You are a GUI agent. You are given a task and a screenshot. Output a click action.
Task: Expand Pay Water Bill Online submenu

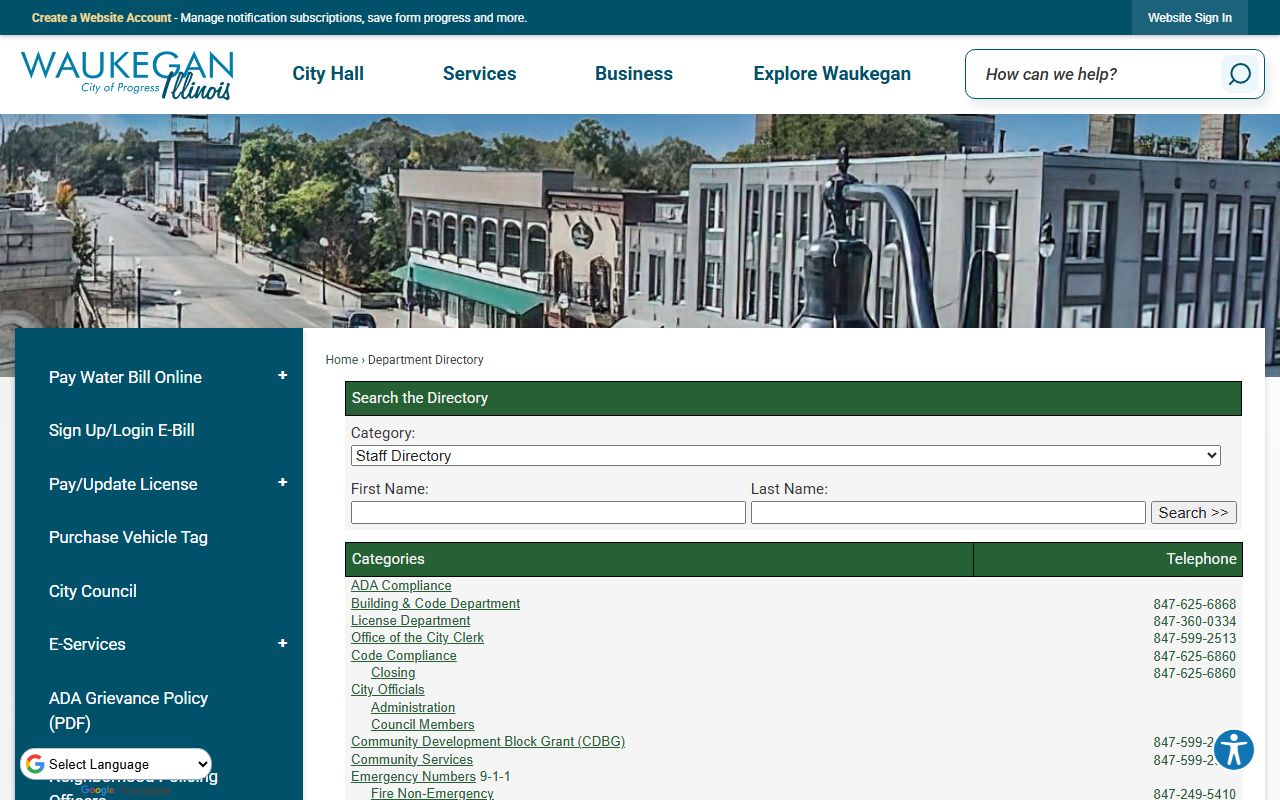(x=282, y=376)
